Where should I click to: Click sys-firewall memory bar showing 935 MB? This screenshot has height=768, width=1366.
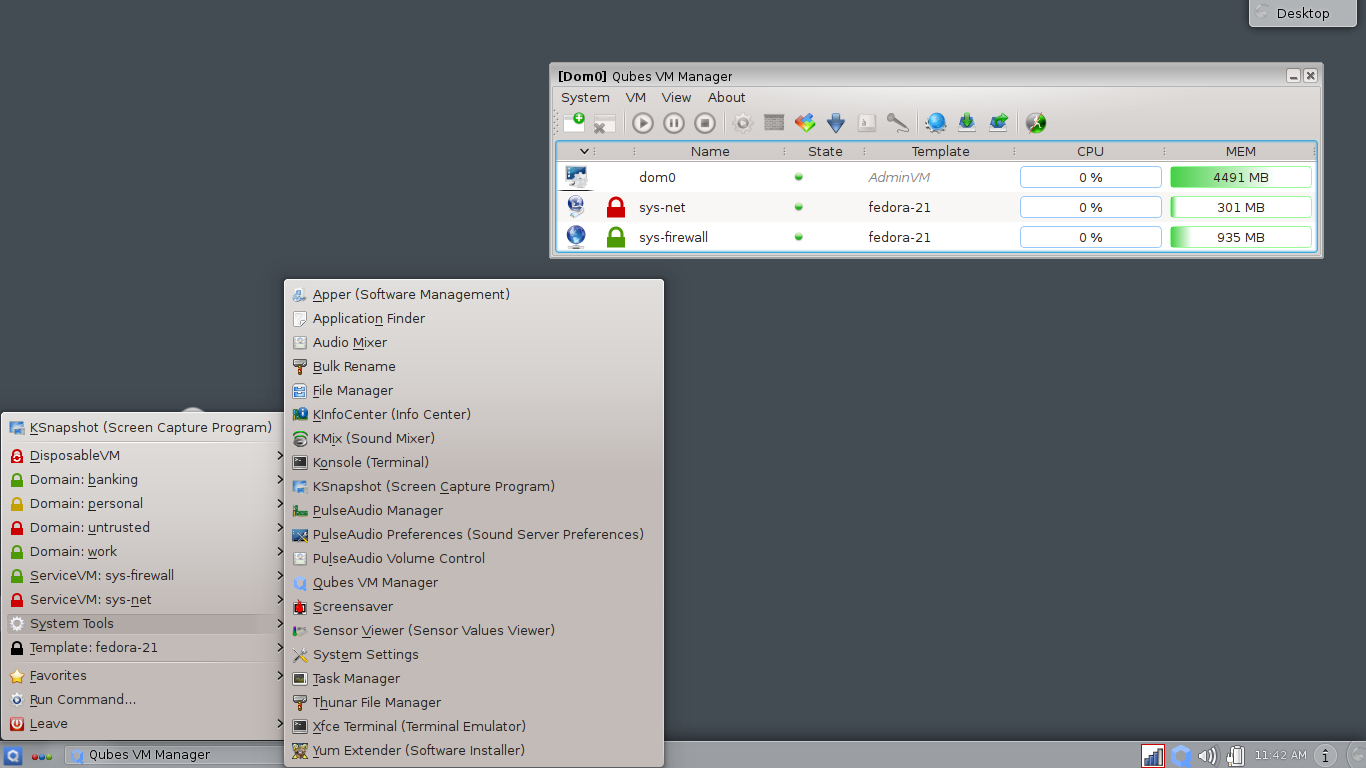point(1241,237)
